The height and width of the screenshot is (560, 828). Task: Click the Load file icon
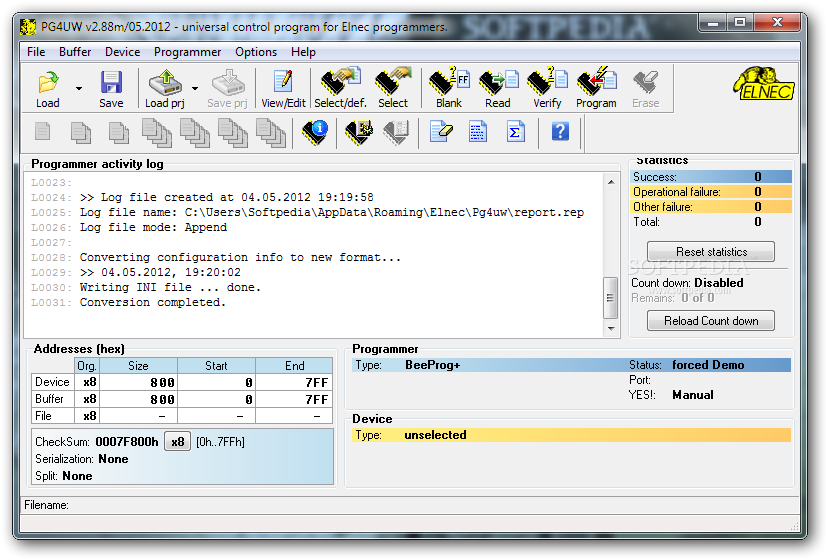(48, 89)
